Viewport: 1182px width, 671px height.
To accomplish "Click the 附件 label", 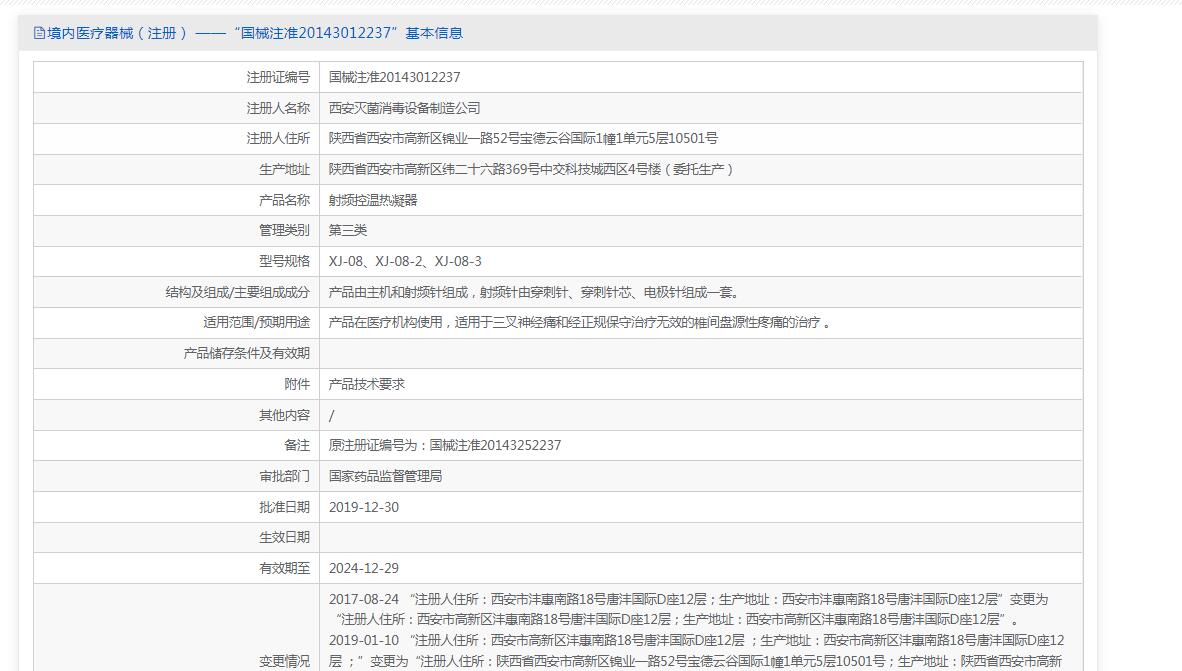I will (x=297, y=385).
